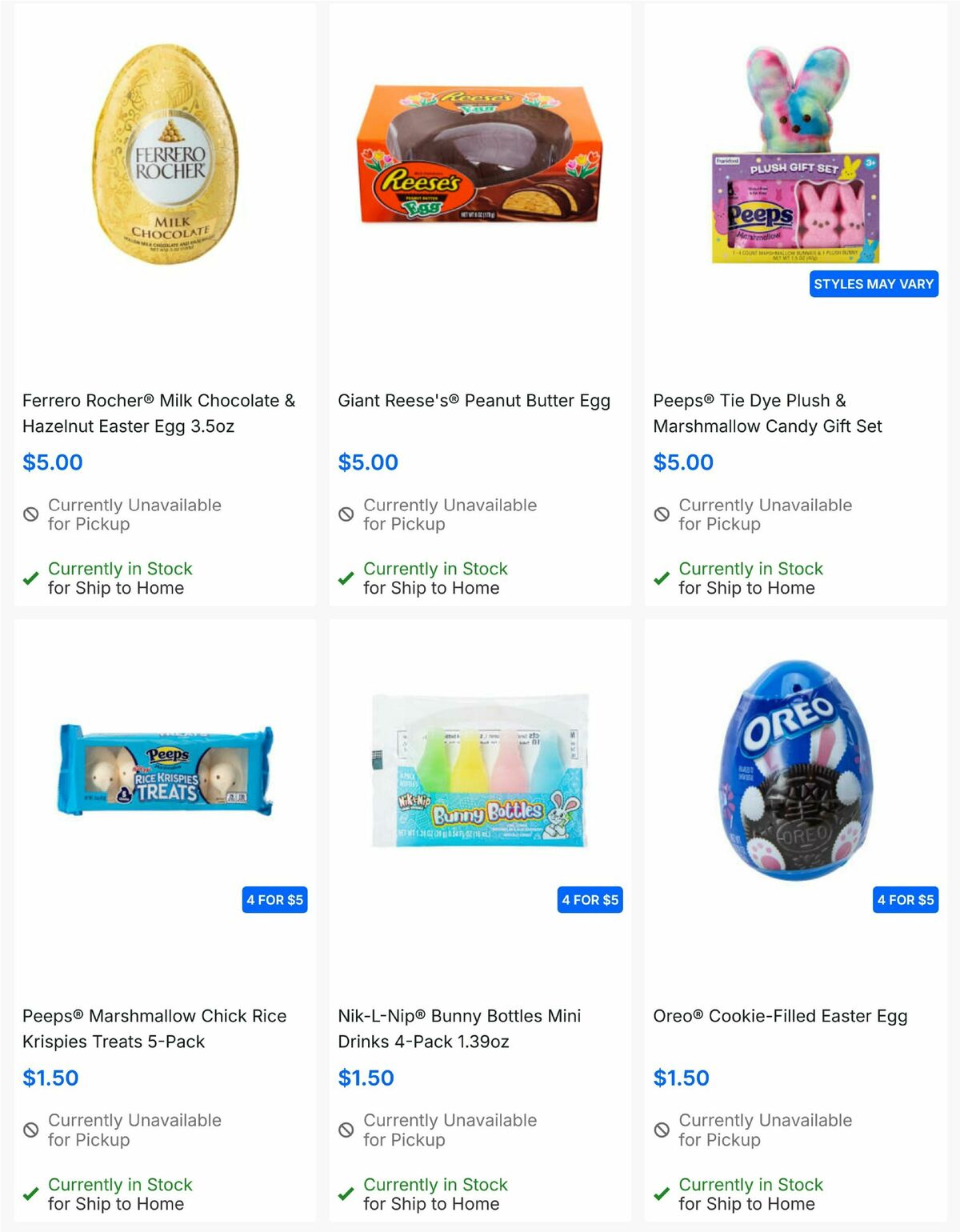Viewport: 960px width, 1232px height.
Task: Select the Giant Reese's Peanut Butter Egg title
Action: pyautogui.click(x=474, y=400)
